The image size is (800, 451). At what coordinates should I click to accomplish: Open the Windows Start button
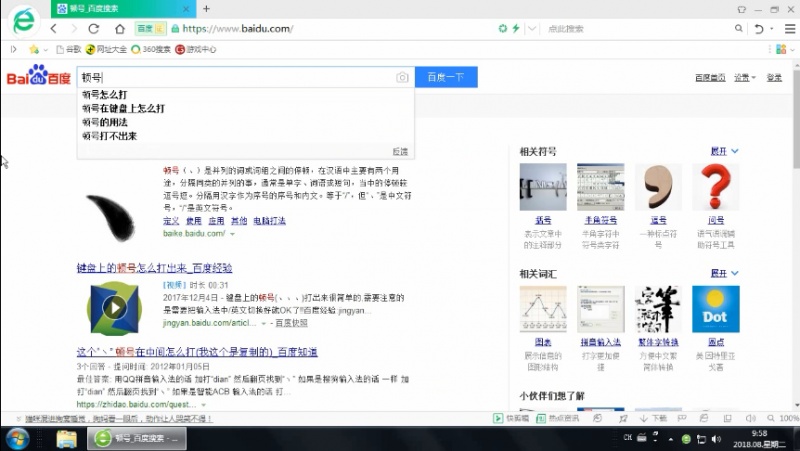pyautogui.click(x=17, y=438)
